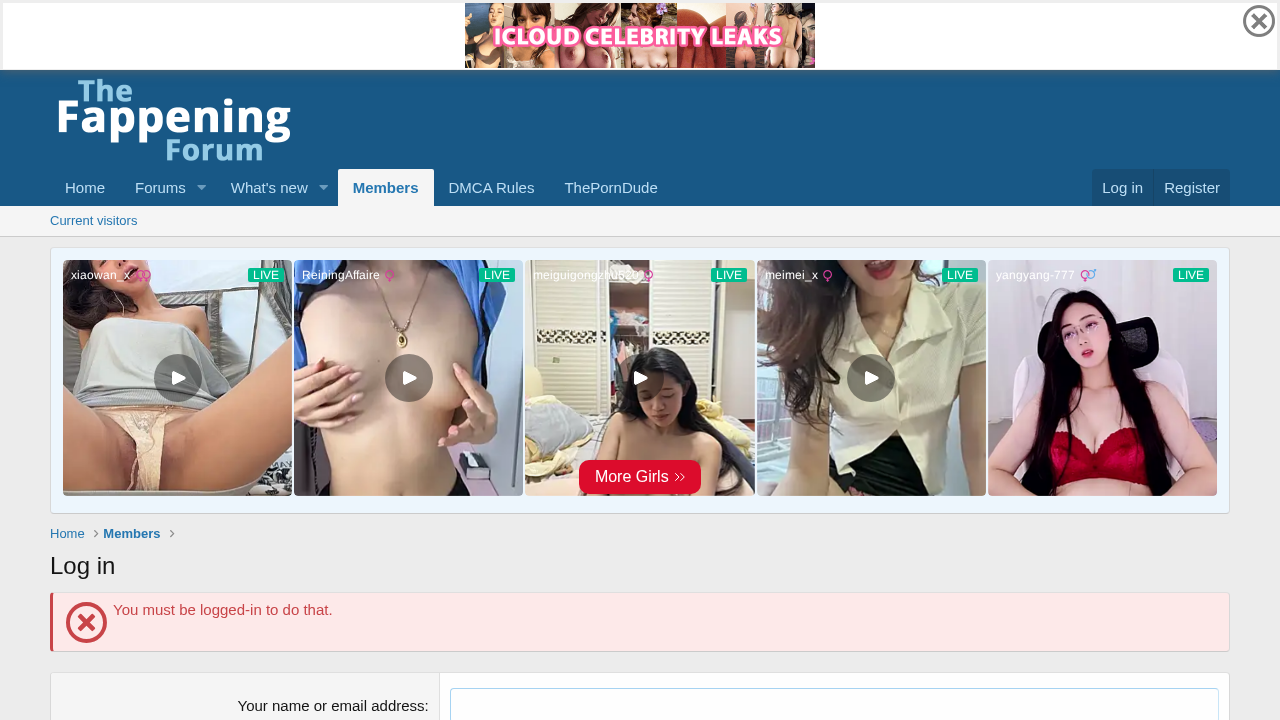Screen dimensions: 1280x720
Task: Play the xiaowan_x stream preview
Action: point(178,378)
